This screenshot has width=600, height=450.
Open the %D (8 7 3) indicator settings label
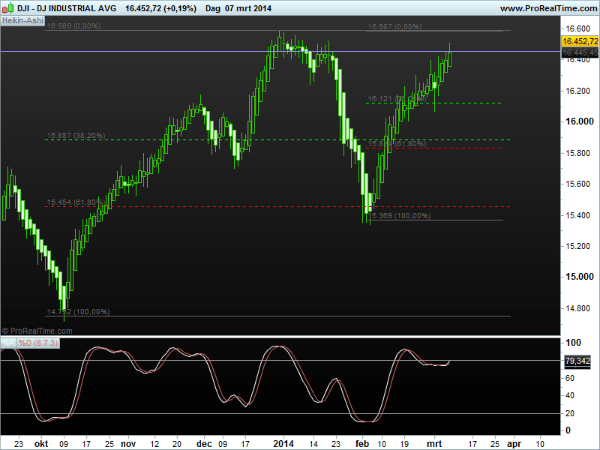[38, 343]
